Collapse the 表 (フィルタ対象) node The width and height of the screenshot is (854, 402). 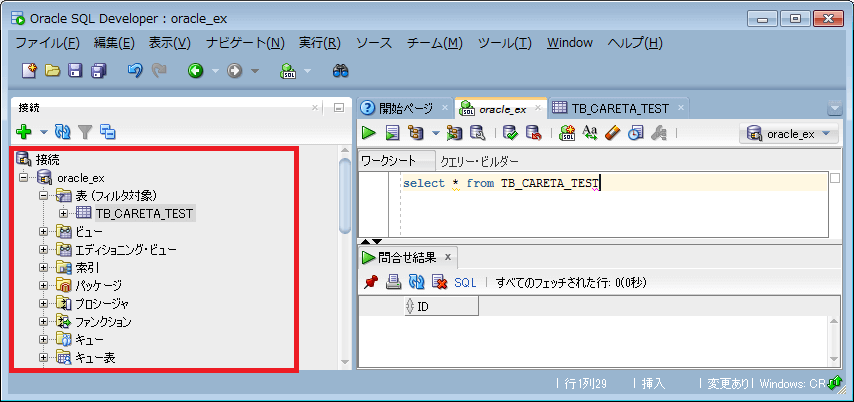click(x=44, y=195)
